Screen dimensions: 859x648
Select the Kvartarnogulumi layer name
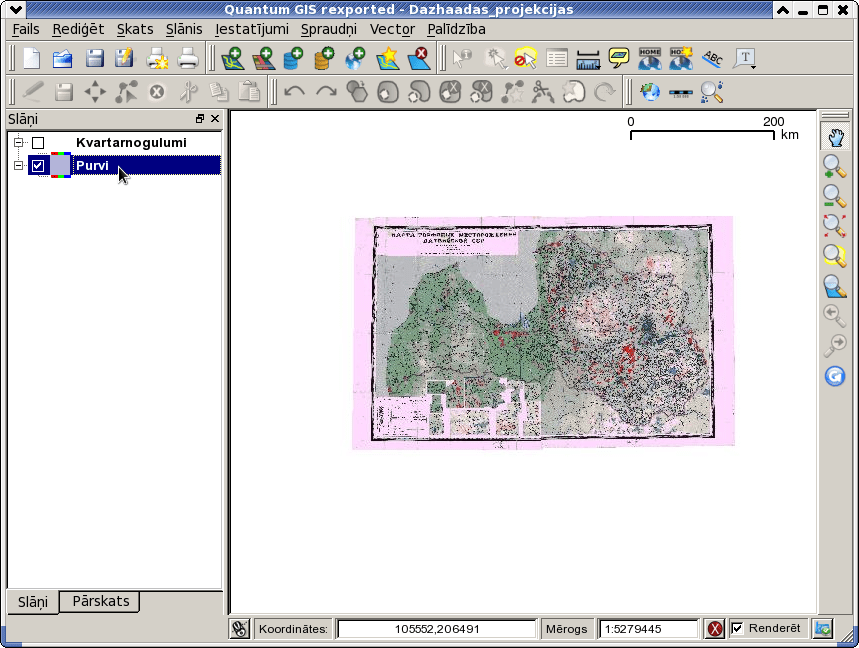[x=131, y=143]
